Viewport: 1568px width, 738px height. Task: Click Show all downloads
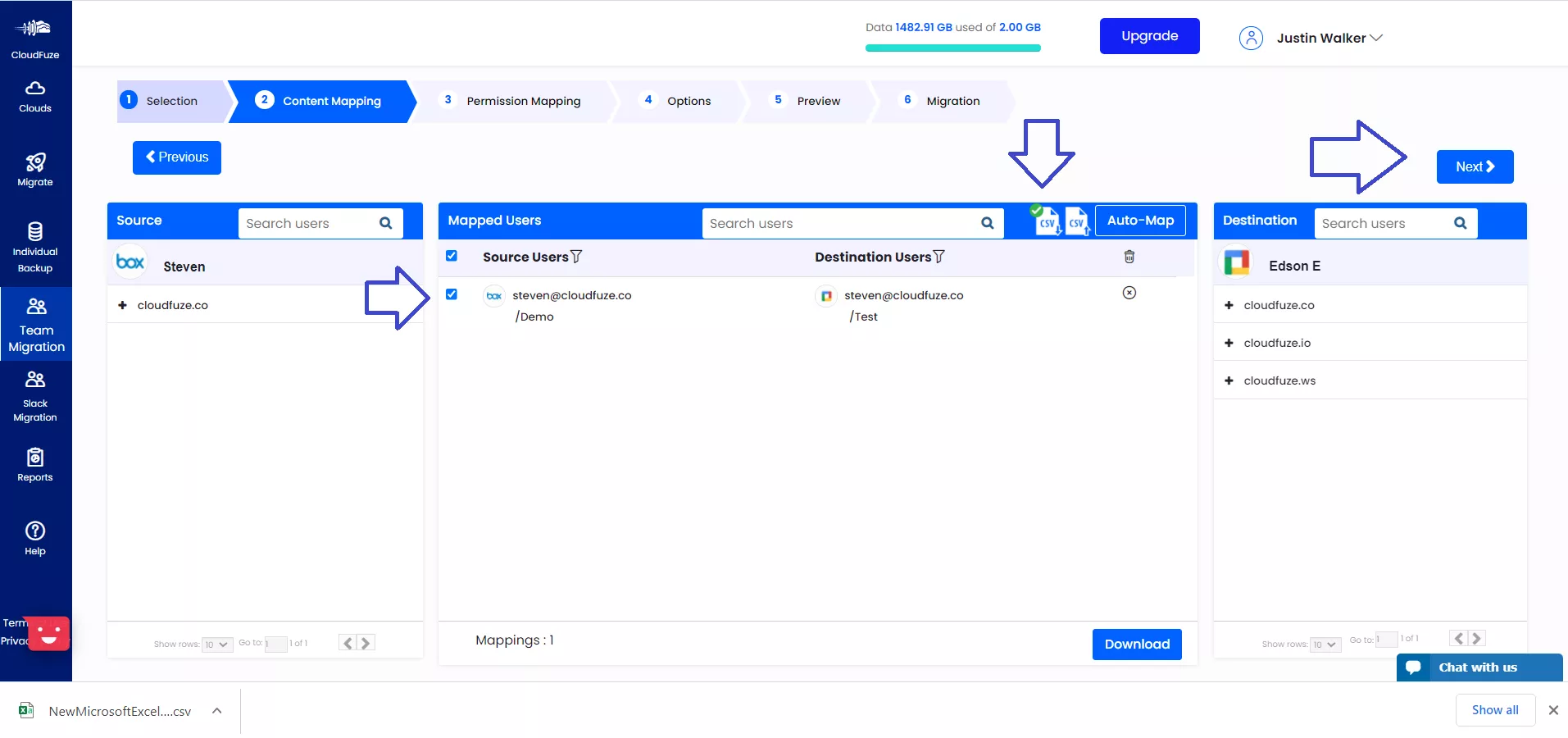click(1494, 710)
